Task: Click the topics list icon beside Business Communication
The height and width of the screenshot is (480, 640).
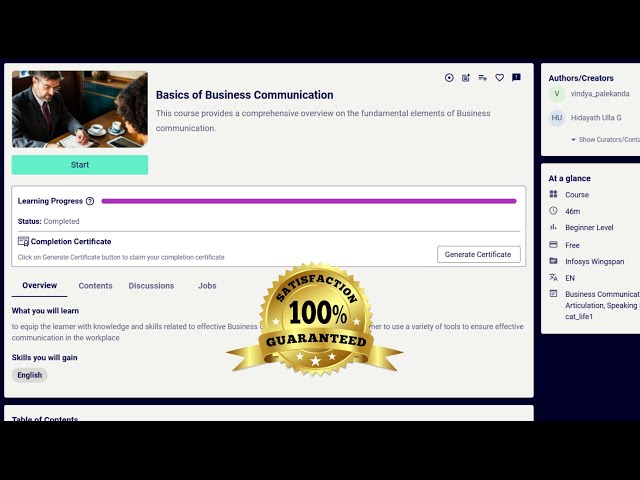Action: [553, 293]
